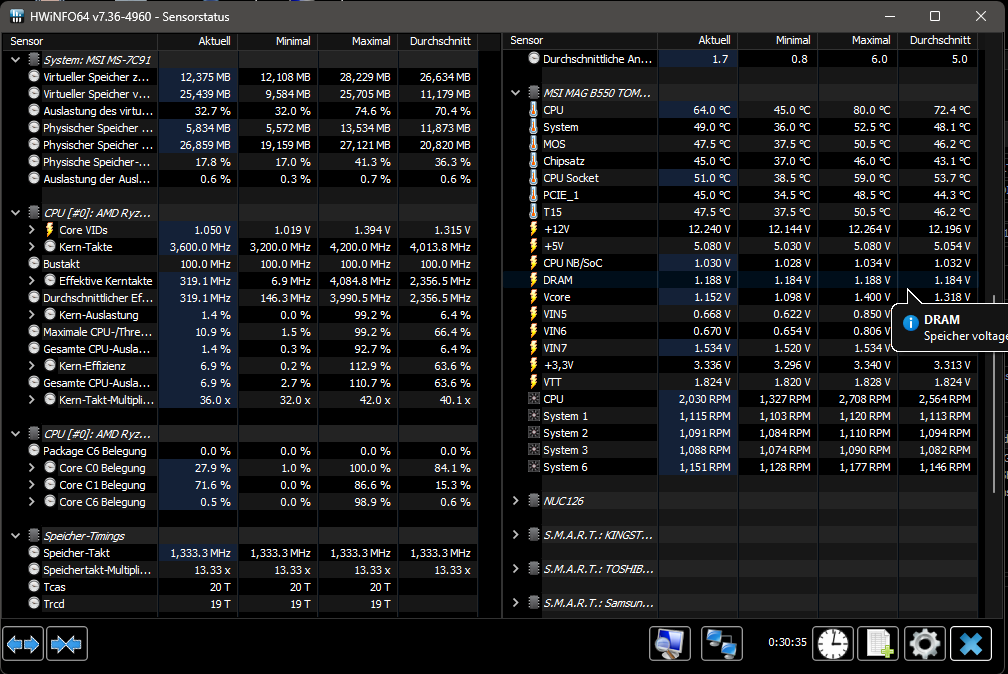Click left pane Minimal column header
Screen dimensions: 1008x674
(x=278, y=41)
